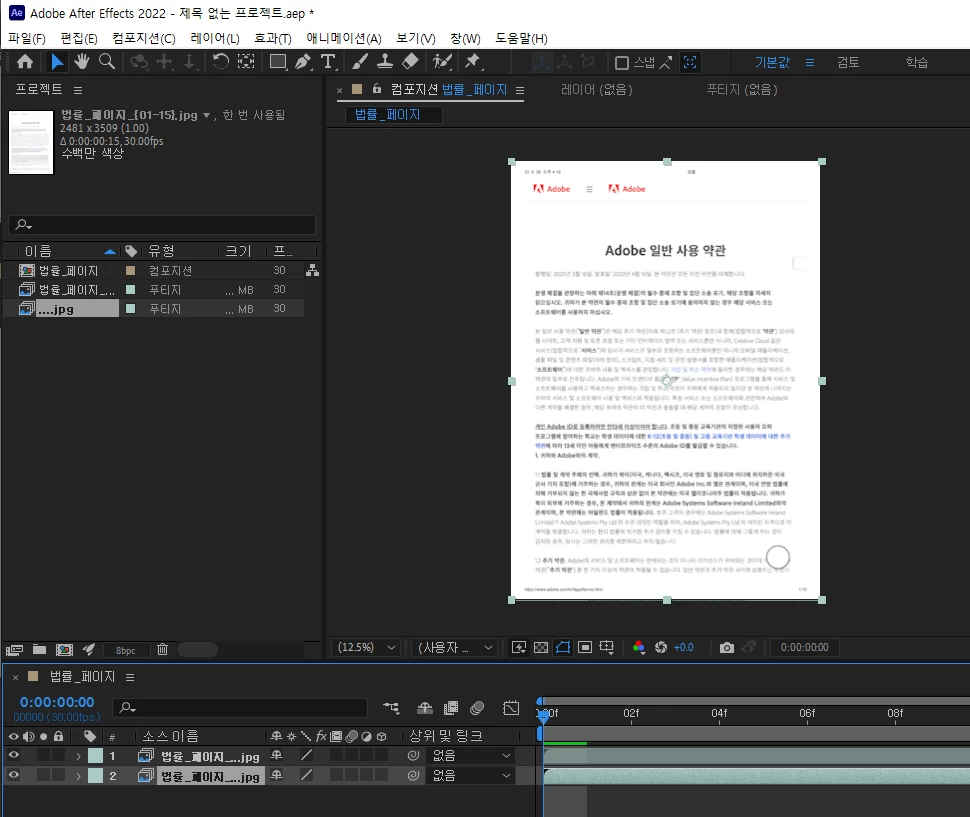
Task: Adjust exposure value +0.0
Action: point(684,648)
